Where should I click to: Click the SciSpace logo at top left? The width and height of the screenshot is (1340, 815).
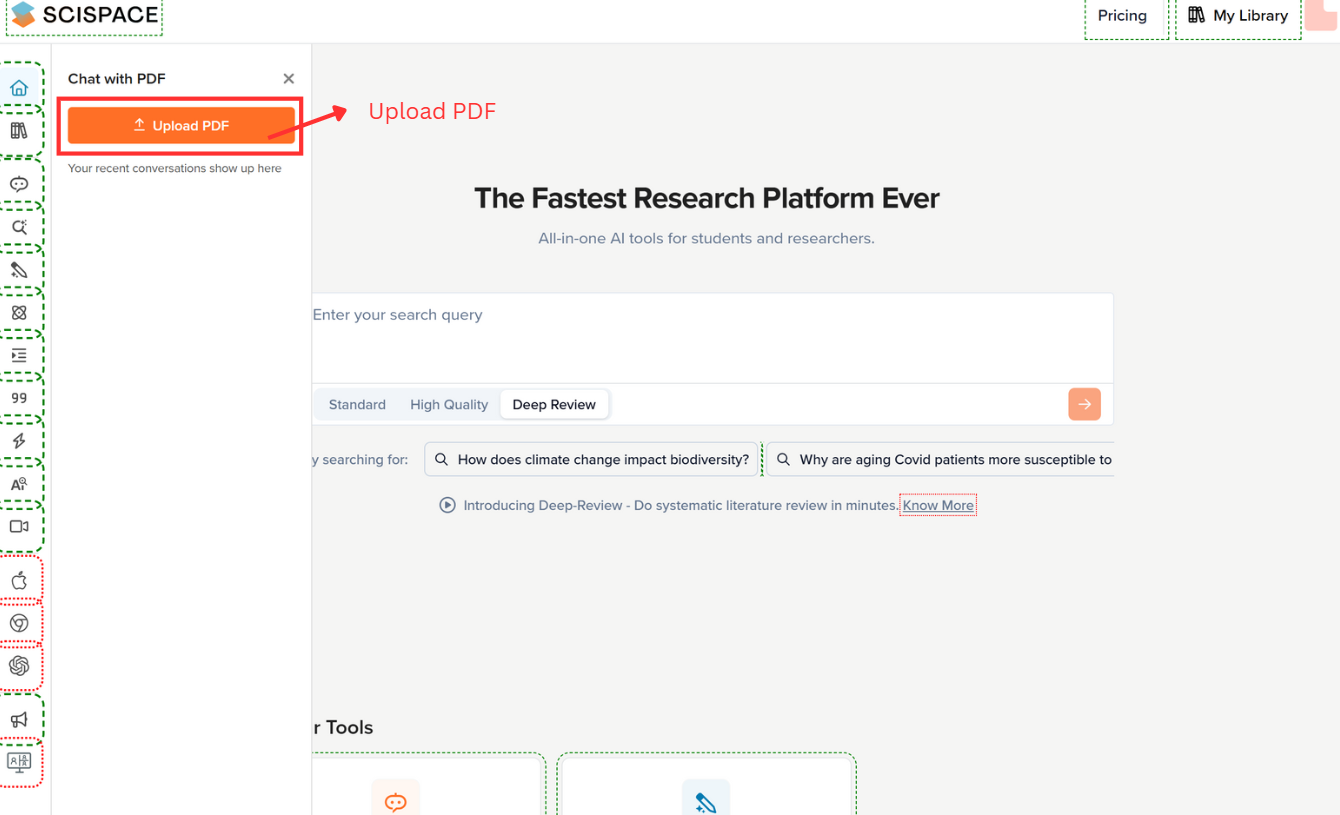pos(84,15)
